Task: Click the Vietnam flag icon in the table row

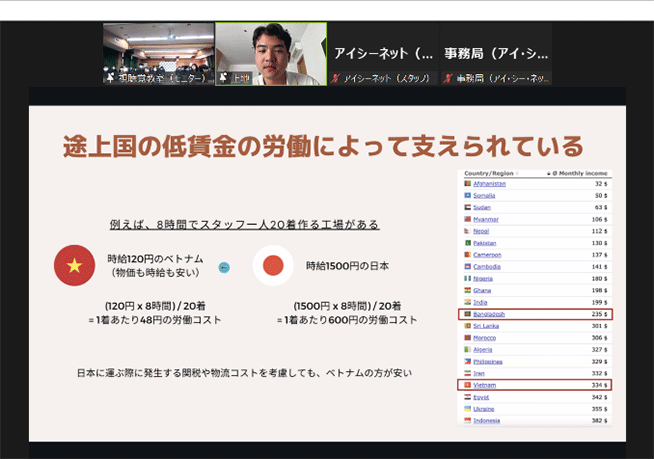Action: point(468,385)
